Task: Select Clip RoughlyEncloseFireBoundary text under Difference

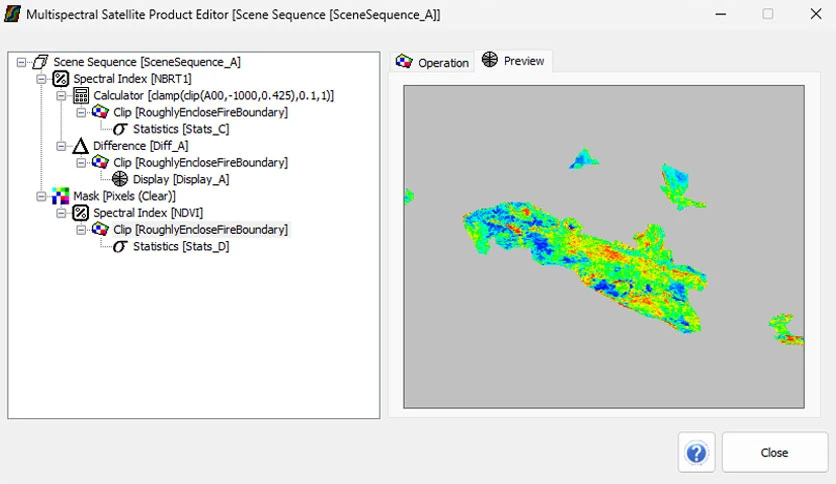Action: tap(200, 163)
